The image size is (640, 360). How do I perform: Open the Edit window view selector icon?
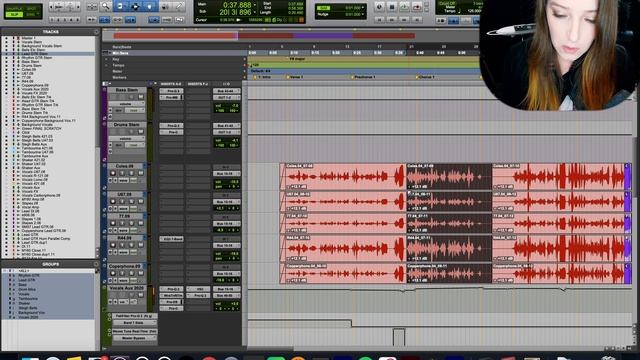pos(106,84)
